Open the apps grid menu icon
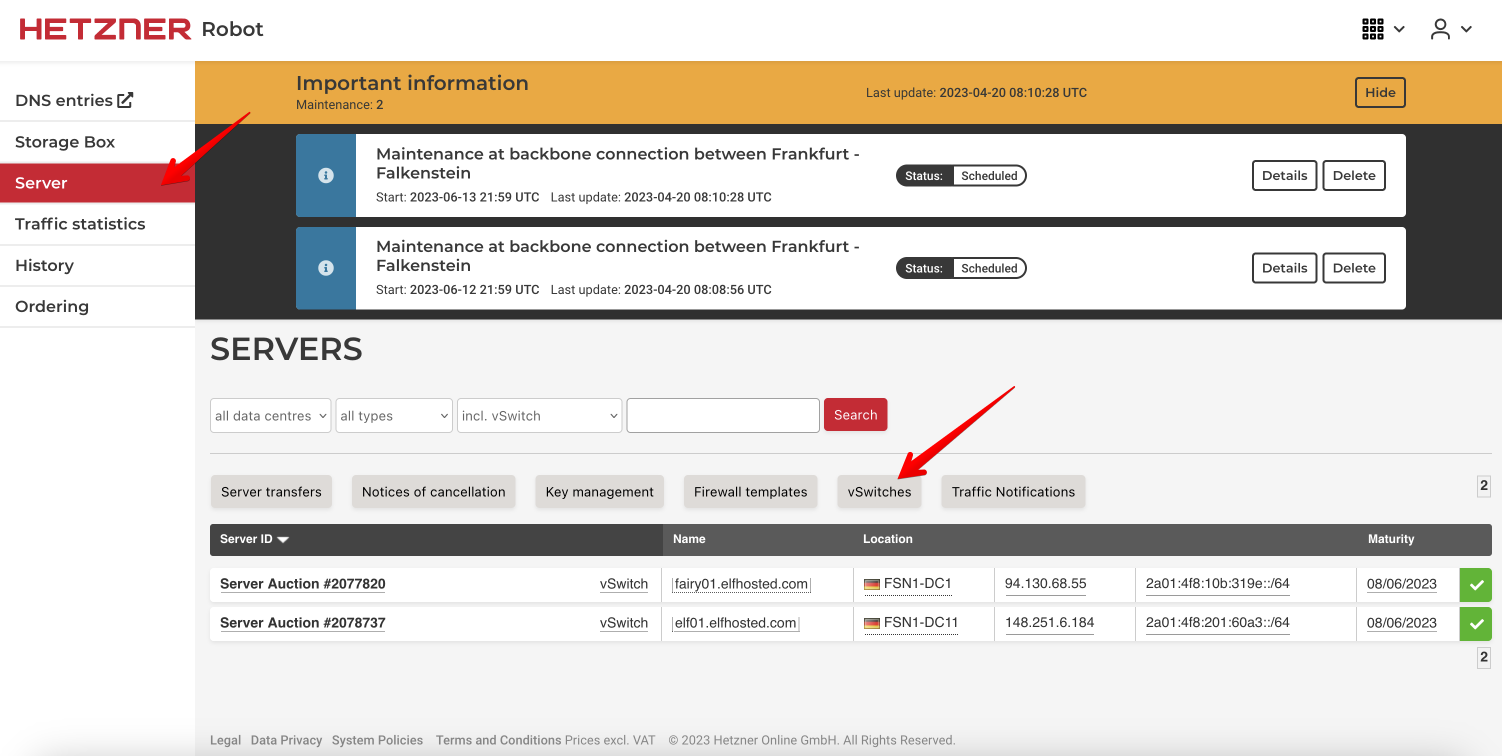 1373,29
